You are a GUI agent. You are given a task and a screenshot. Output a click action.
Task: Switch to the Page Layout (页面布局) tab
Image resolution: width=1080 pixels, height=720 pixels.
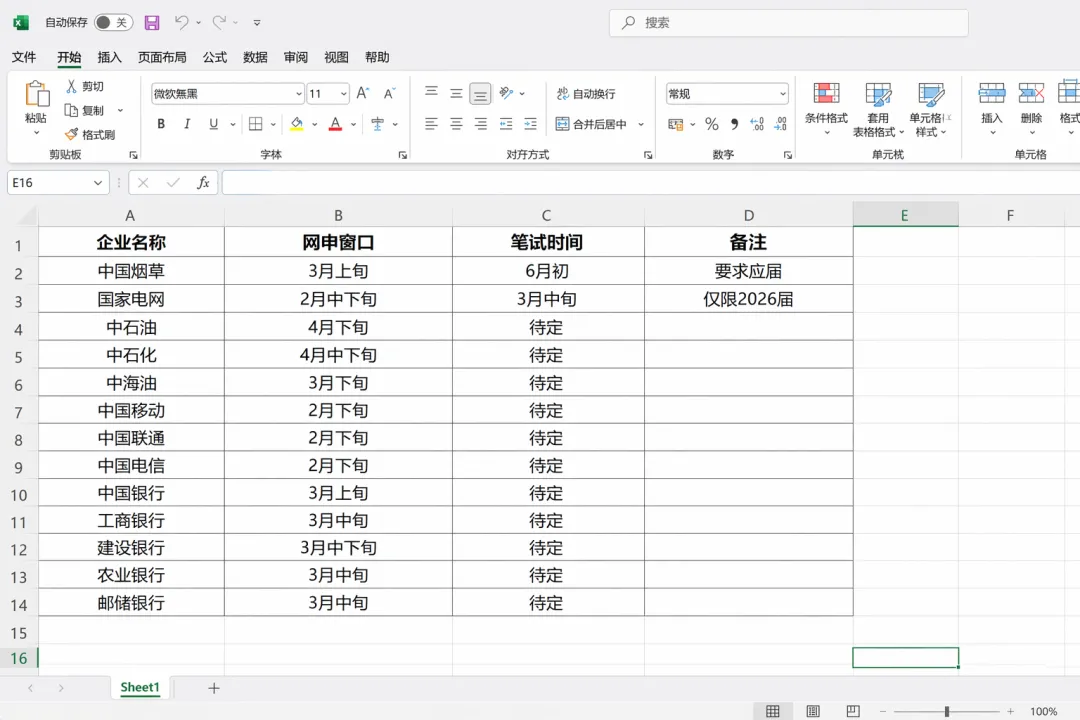[x=163, y=57]
